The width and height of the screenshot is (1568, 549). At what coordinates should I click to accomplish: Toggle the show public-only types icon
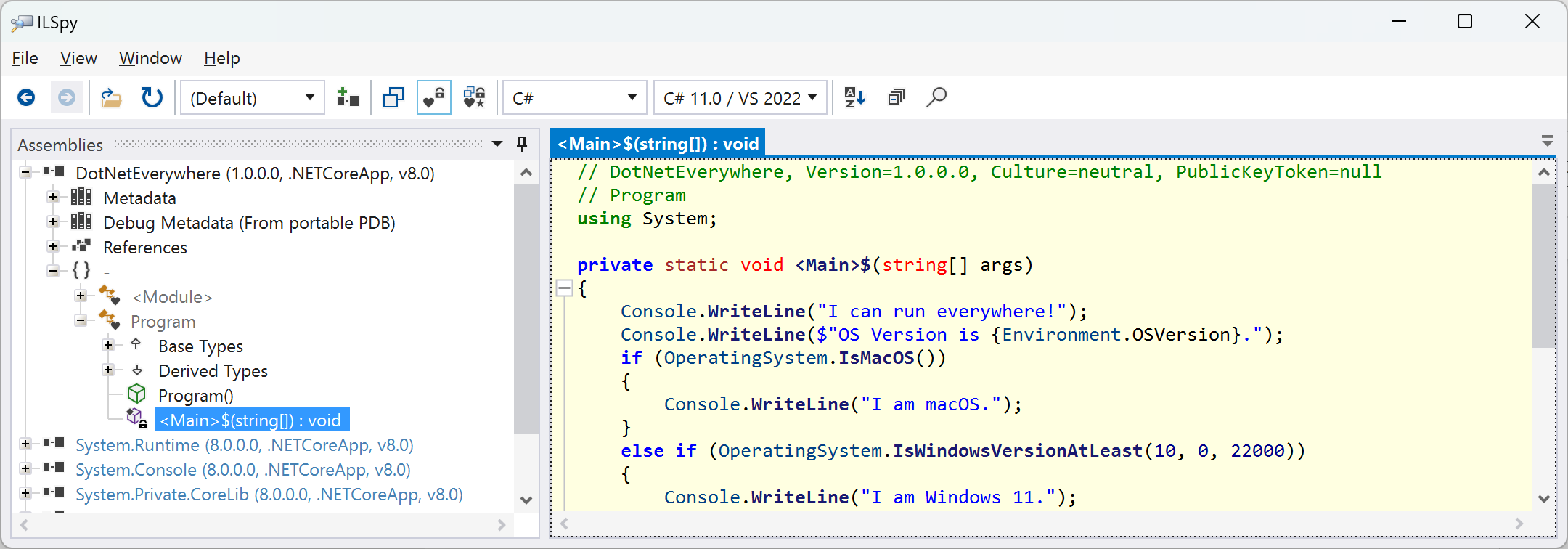pos(393,97)
